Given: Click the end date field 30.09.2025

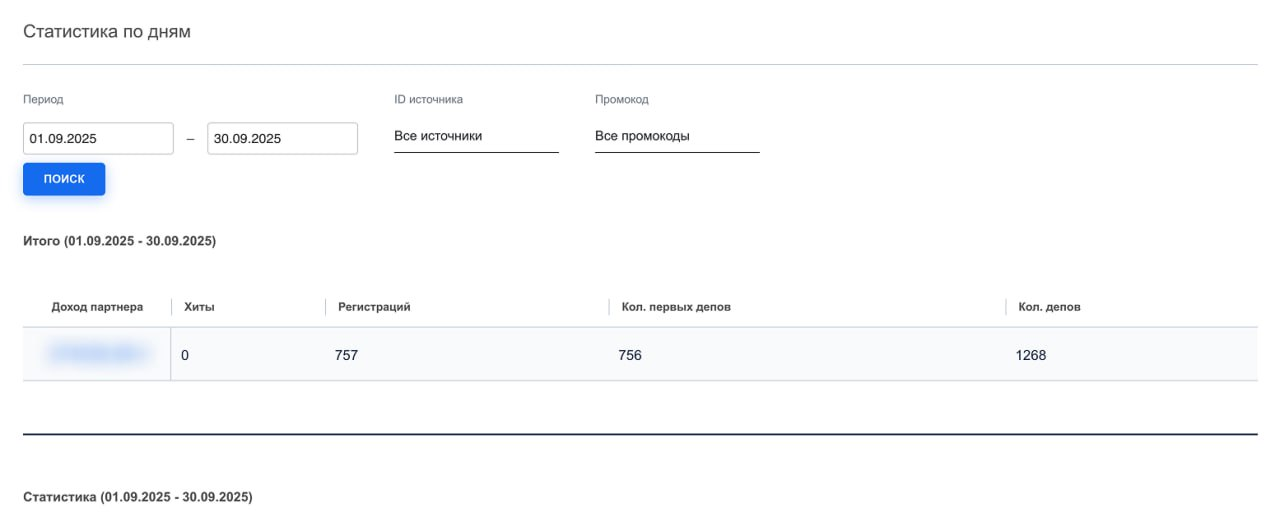Looking at the screenshot, I should click(282, 138).
